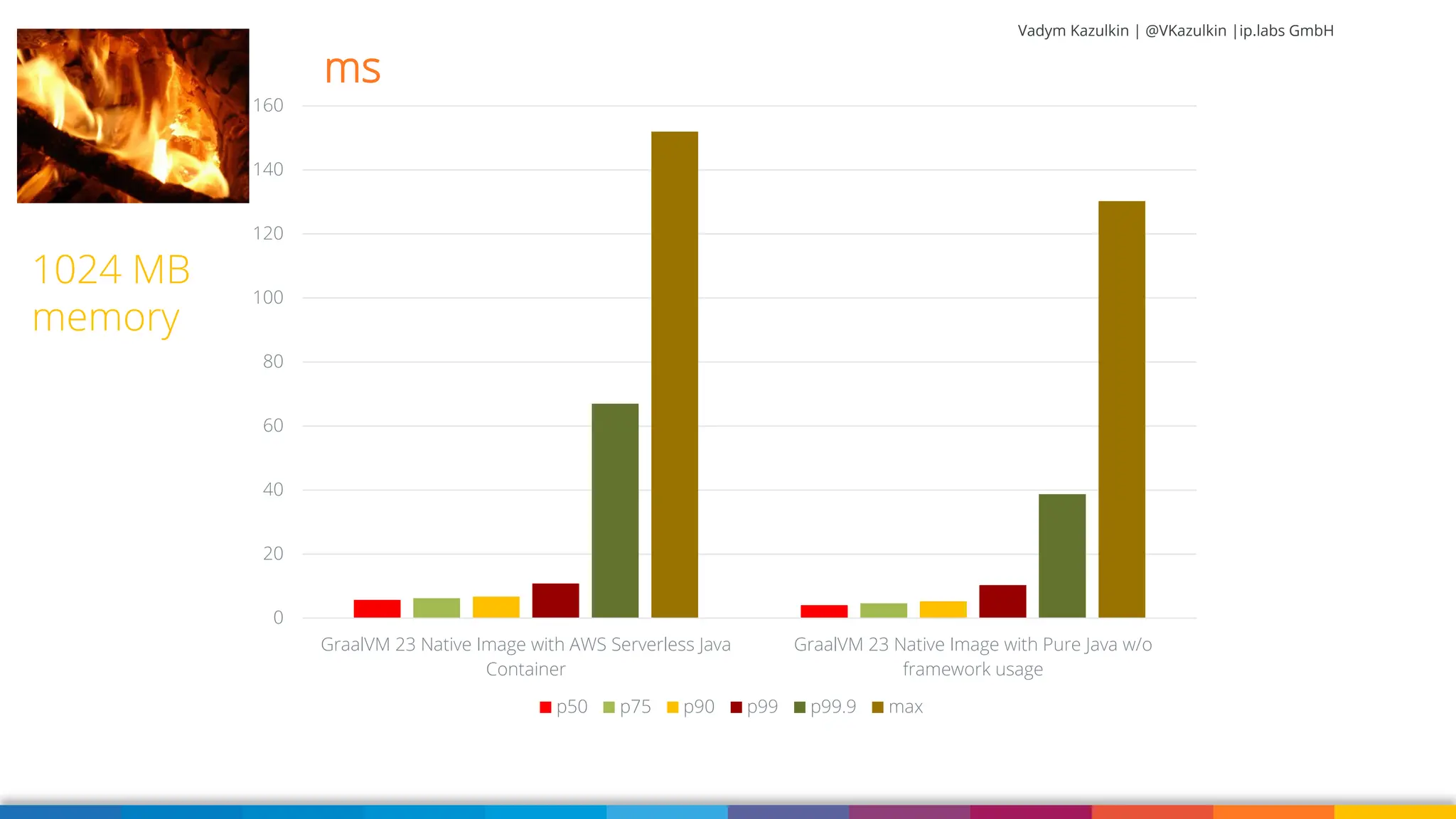Click the p99.9 bar in Pure Java group
Image resolution: width=1456 pixels, height=819 pixels.
point(1061,555)
